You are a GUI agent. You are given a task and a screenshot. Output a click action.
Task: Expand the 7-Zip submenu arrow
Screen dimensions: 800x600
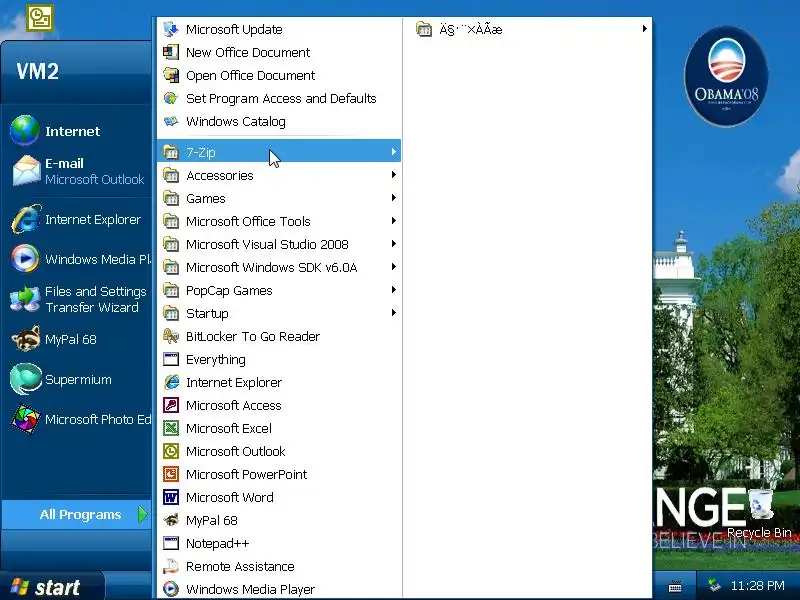point(393,152)
